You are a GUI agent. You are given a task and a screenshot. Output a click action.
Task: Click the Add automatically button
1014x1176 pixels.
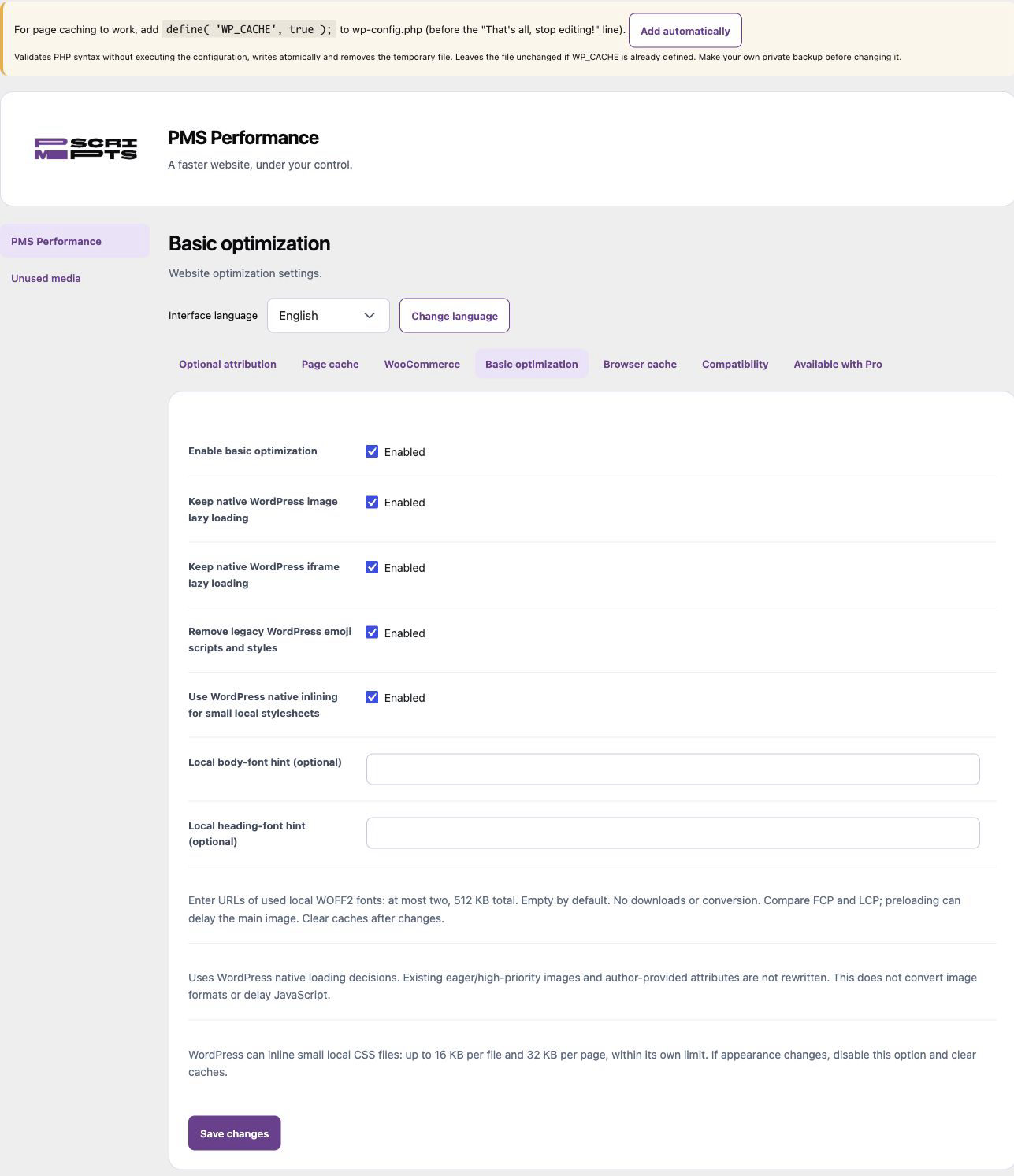(685, 31)
